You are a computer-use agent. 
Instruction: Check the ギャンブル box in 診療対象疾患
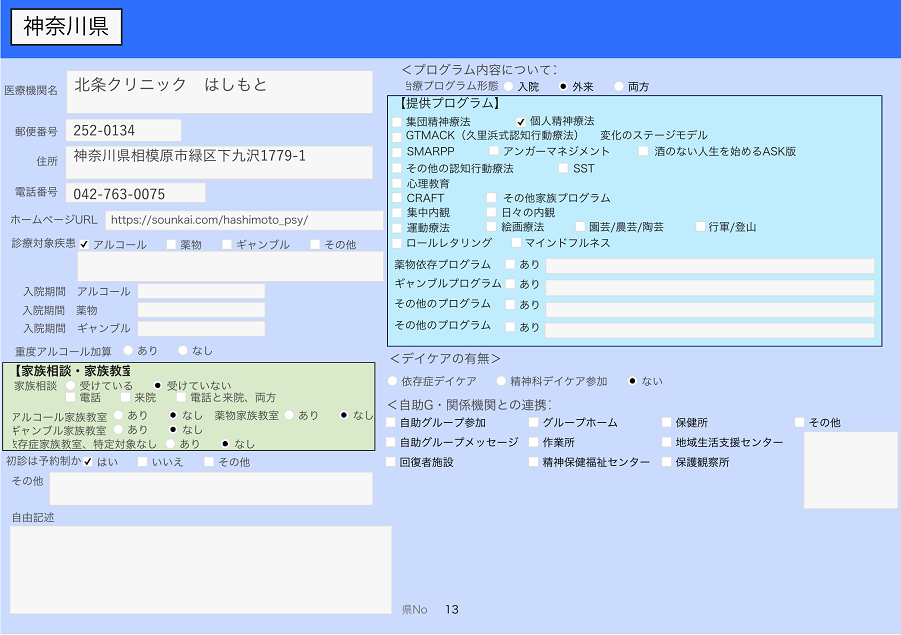[x=228, y=244]
